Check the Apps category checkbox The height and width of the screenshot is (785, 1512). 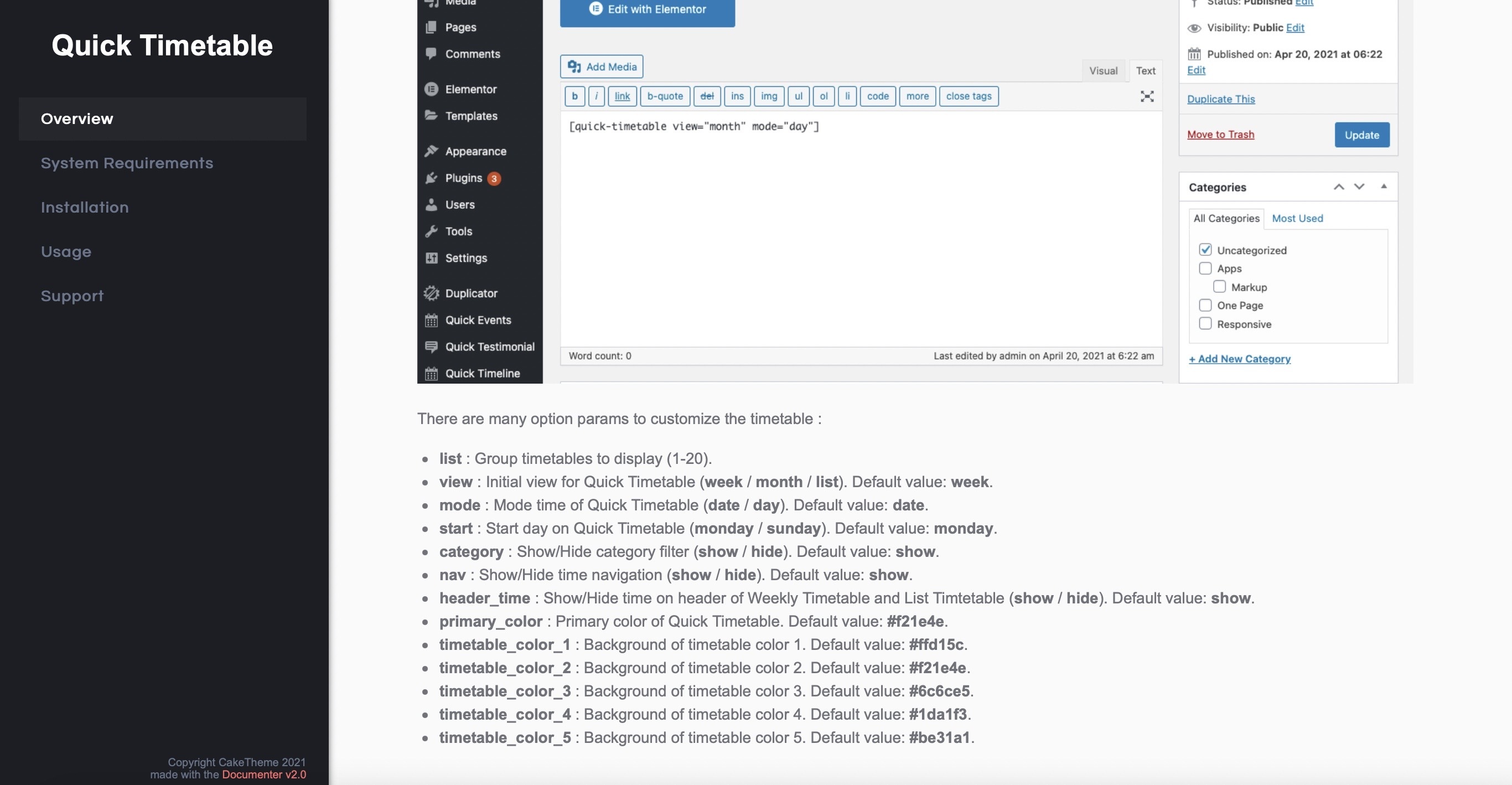coord(1205,268)
